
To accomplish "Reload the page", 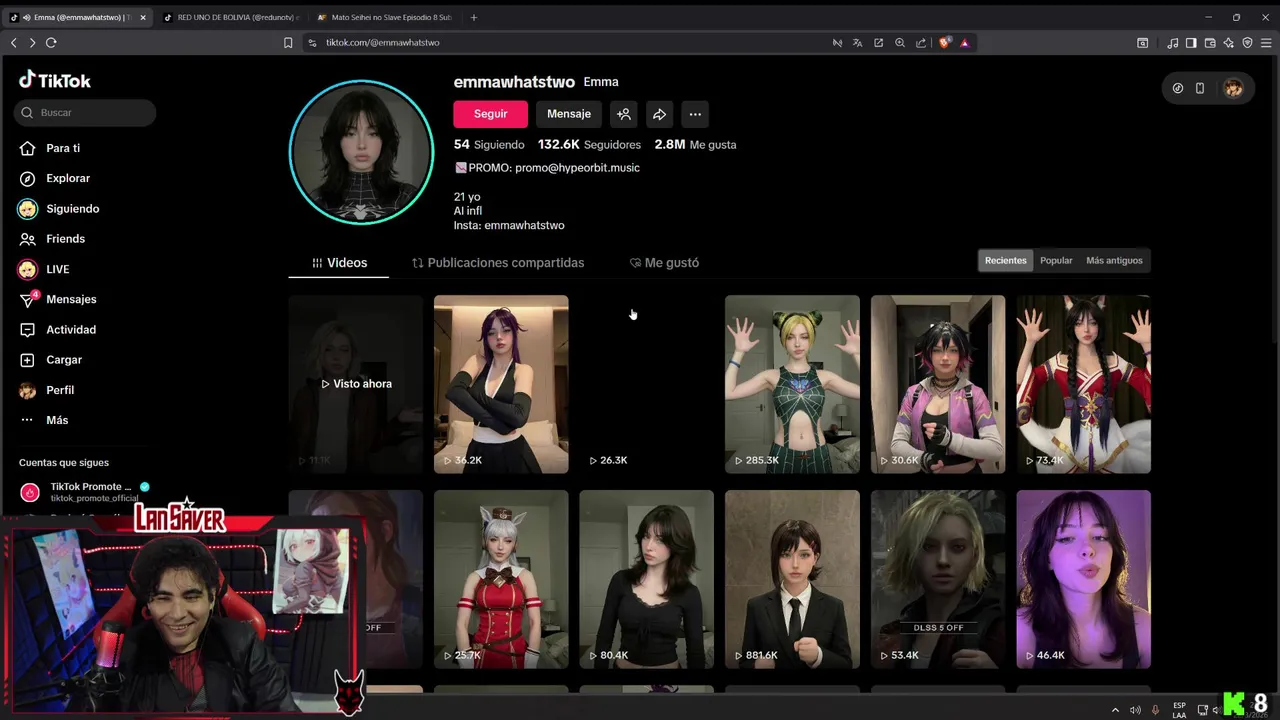I will point(51,43).
